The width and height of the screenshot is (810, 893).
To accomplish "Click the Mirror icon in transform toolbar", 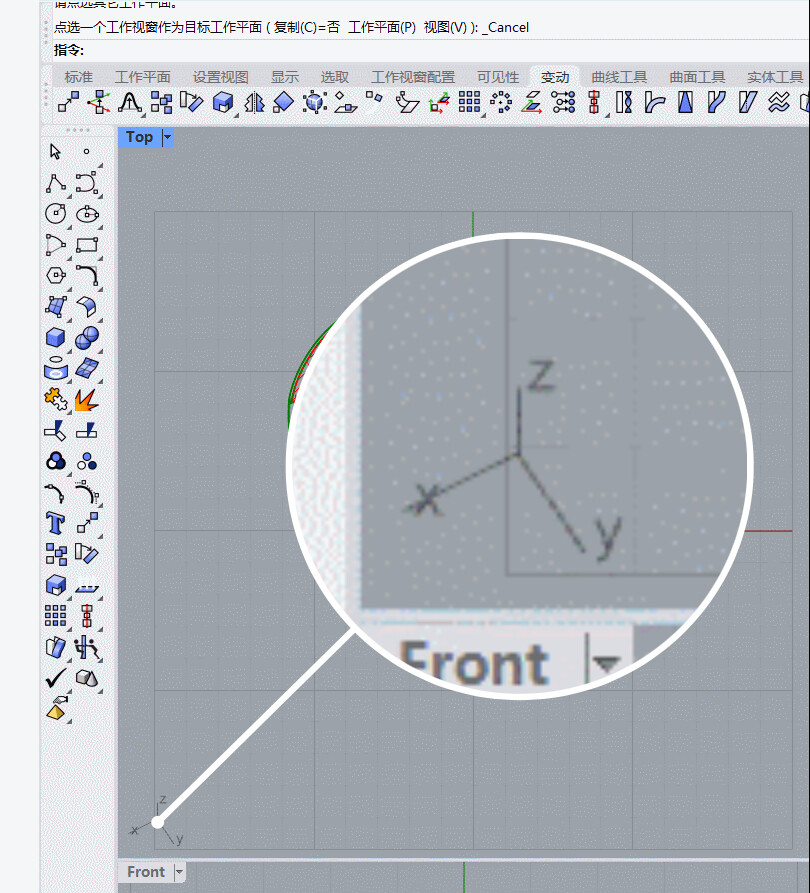I will [x=254, y=102].
